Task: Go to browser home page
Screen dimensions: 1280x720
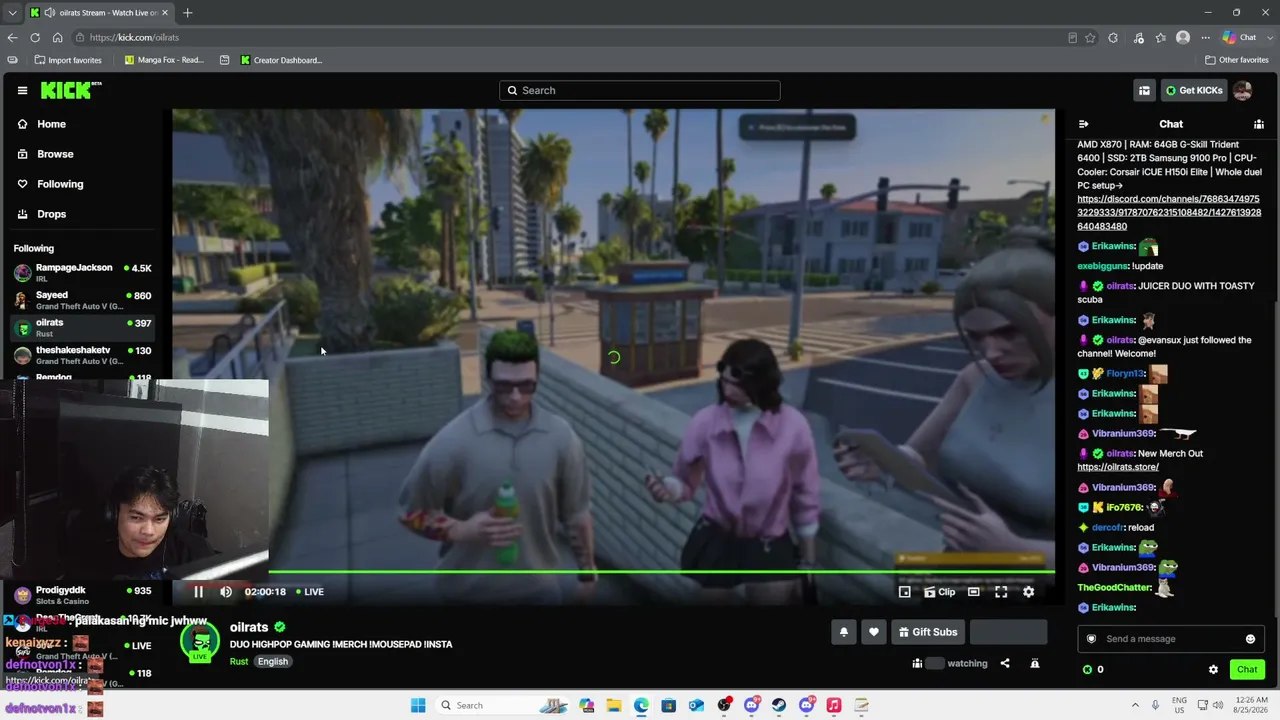Action: click(x=57, y=38)
